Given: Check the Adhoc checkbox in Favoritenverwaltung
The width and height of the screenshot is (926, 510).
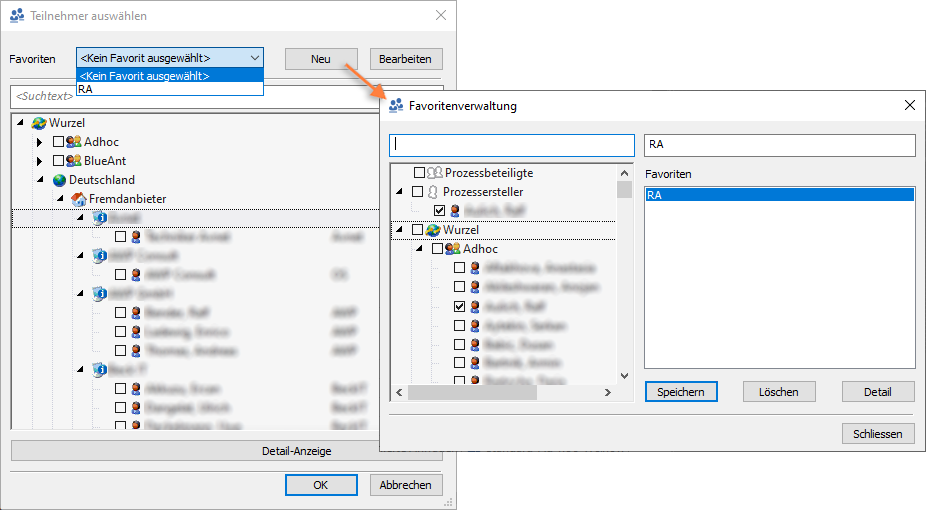Looking at the screenshot, I should pyautogui.click(x=437, y=249).
